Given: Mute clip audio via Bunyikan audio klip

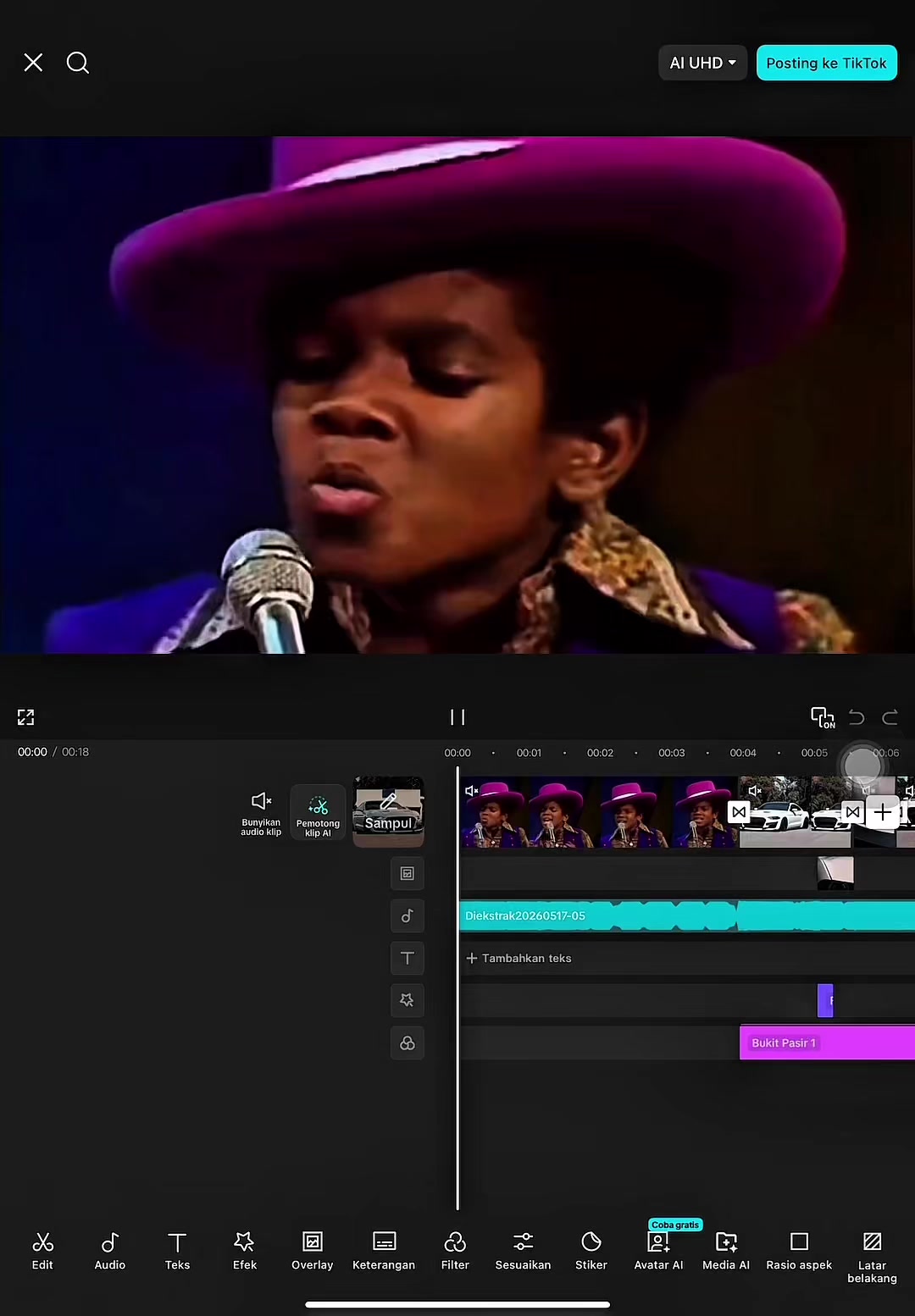Looking at the screenshot, I should coord(261,813).
